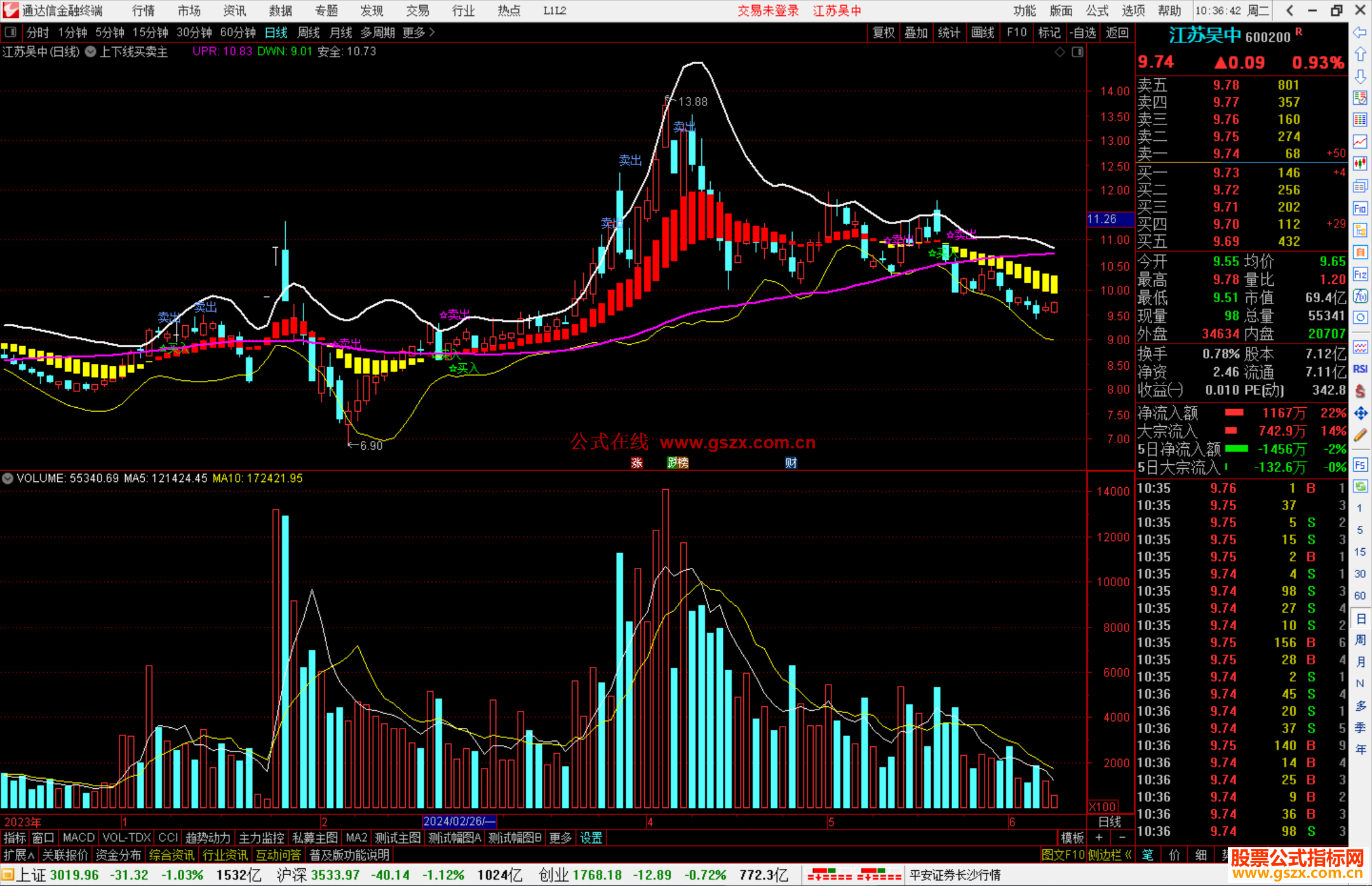Switch to the MACD indicator tab
Image resolution: width=1372 pixels, height=886 pixels.
[78, 838]
